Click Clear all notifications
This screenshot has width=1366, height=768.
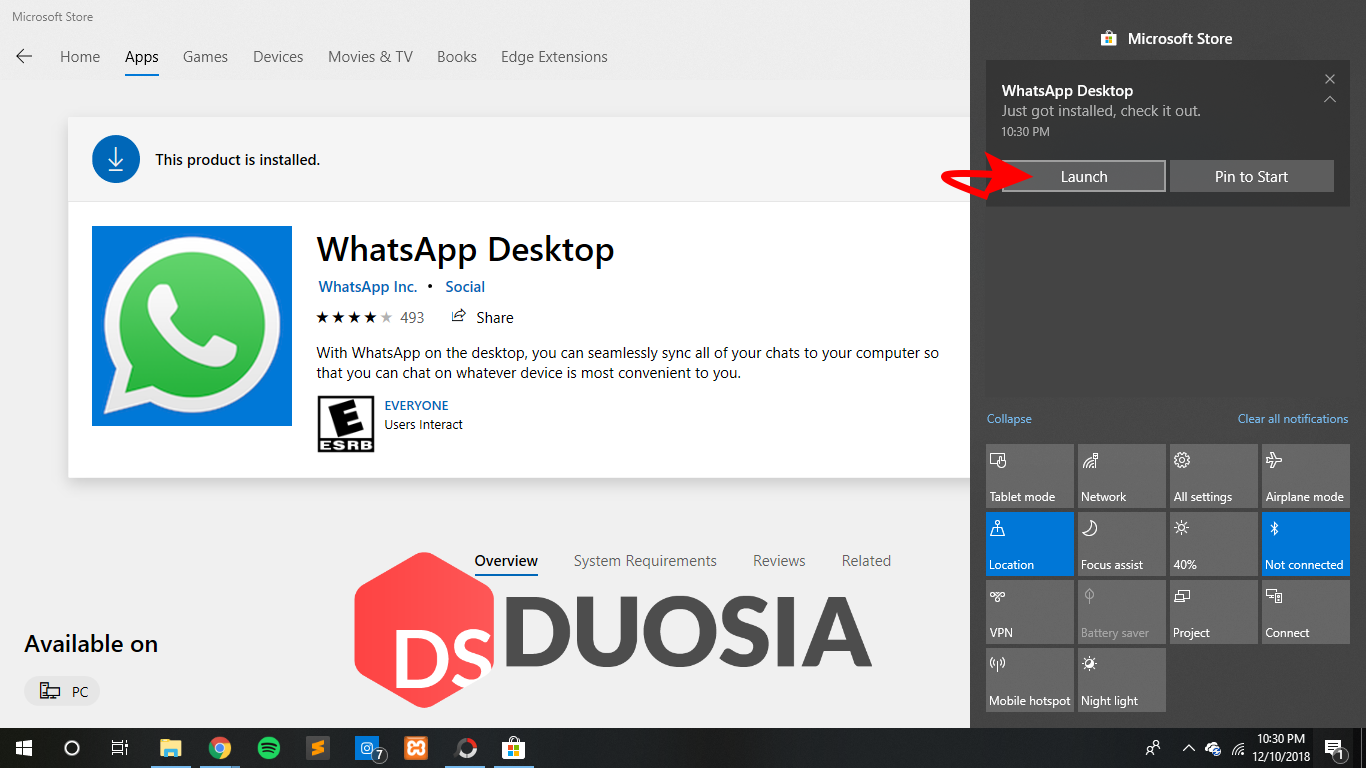coord(1293,419)
